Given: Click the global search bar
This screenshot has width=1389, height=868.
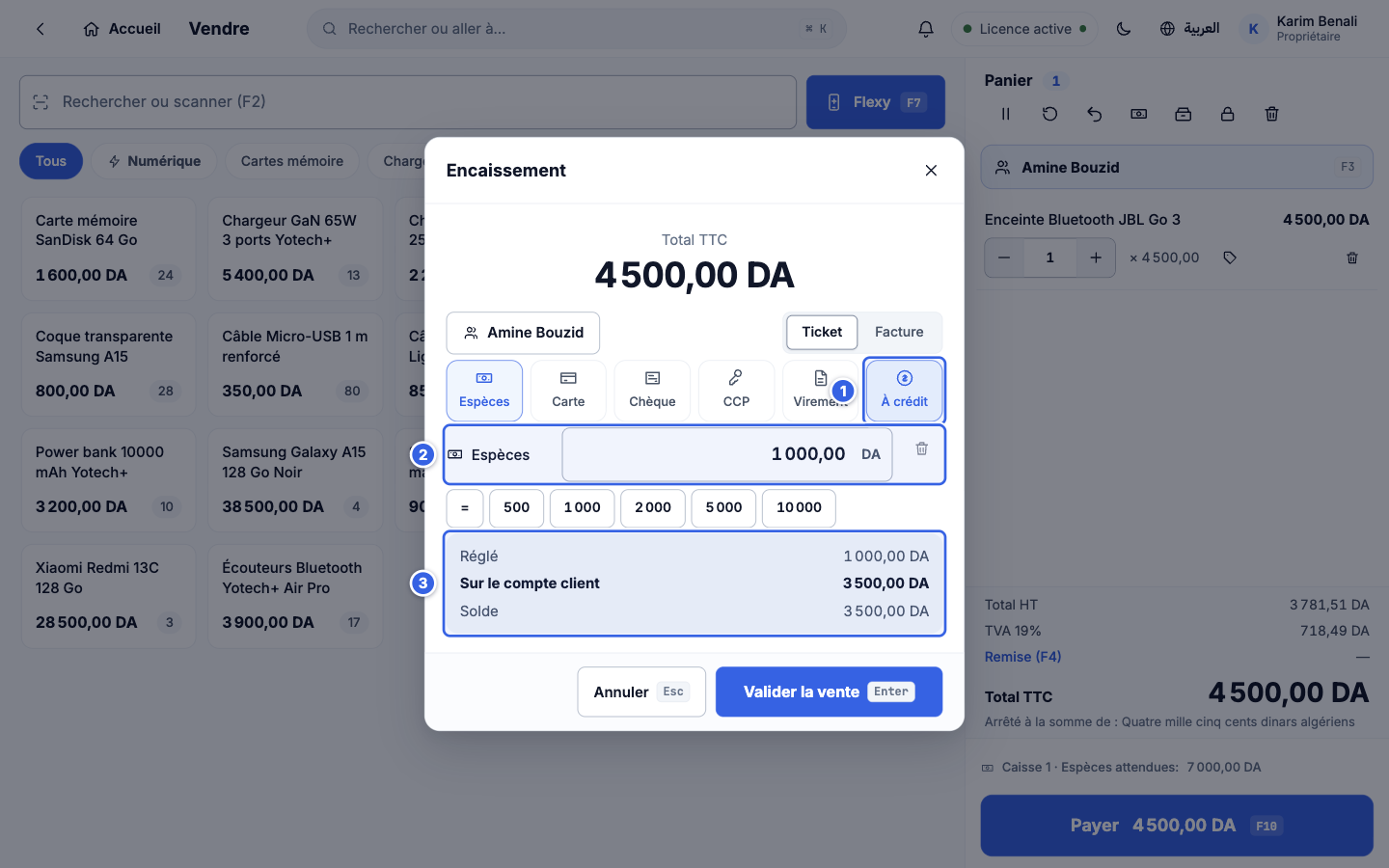Looking at the screenshot, I should pyautogui.click(x=577, y=29).
